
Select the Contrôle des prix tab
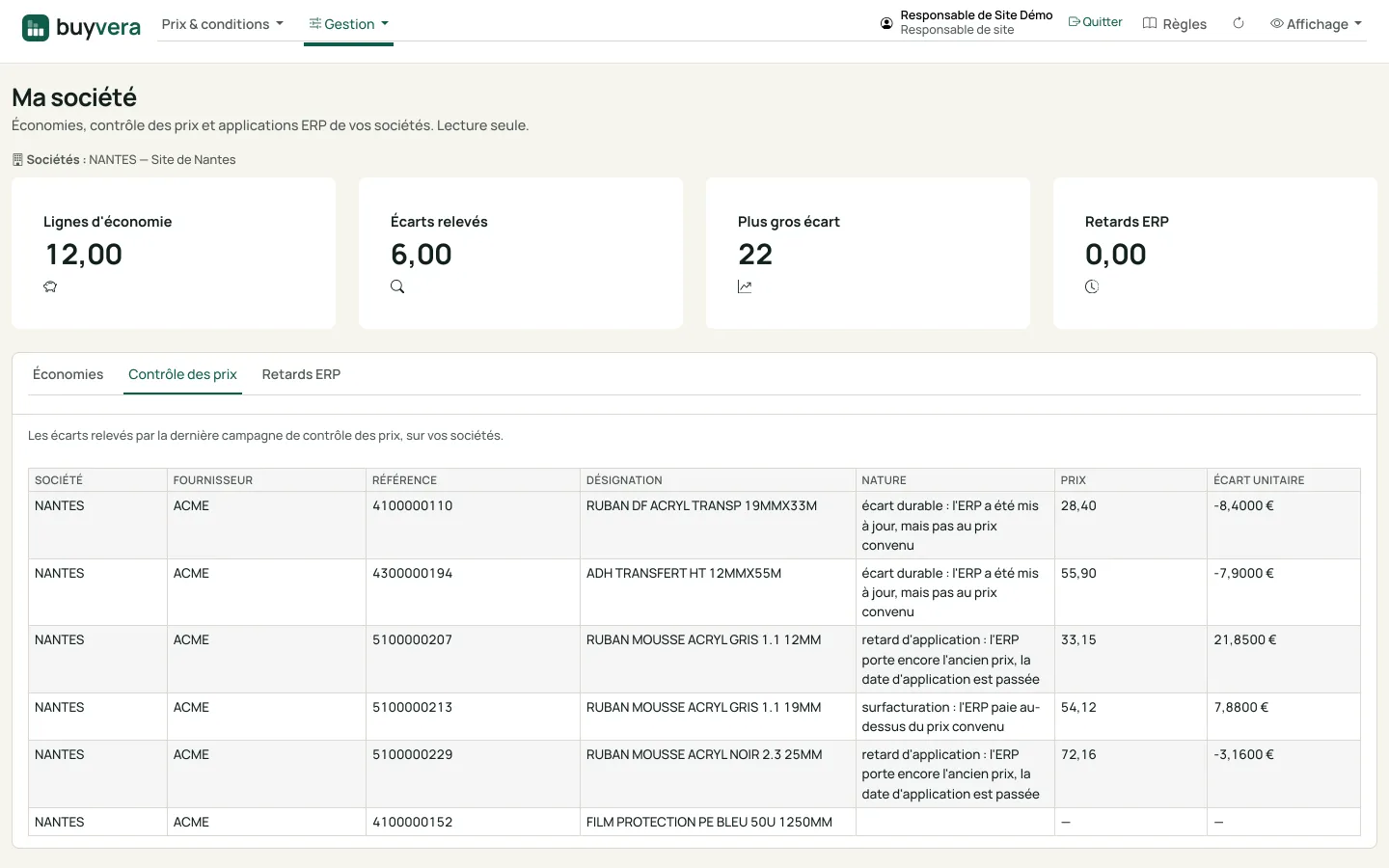tap(182, 374)
